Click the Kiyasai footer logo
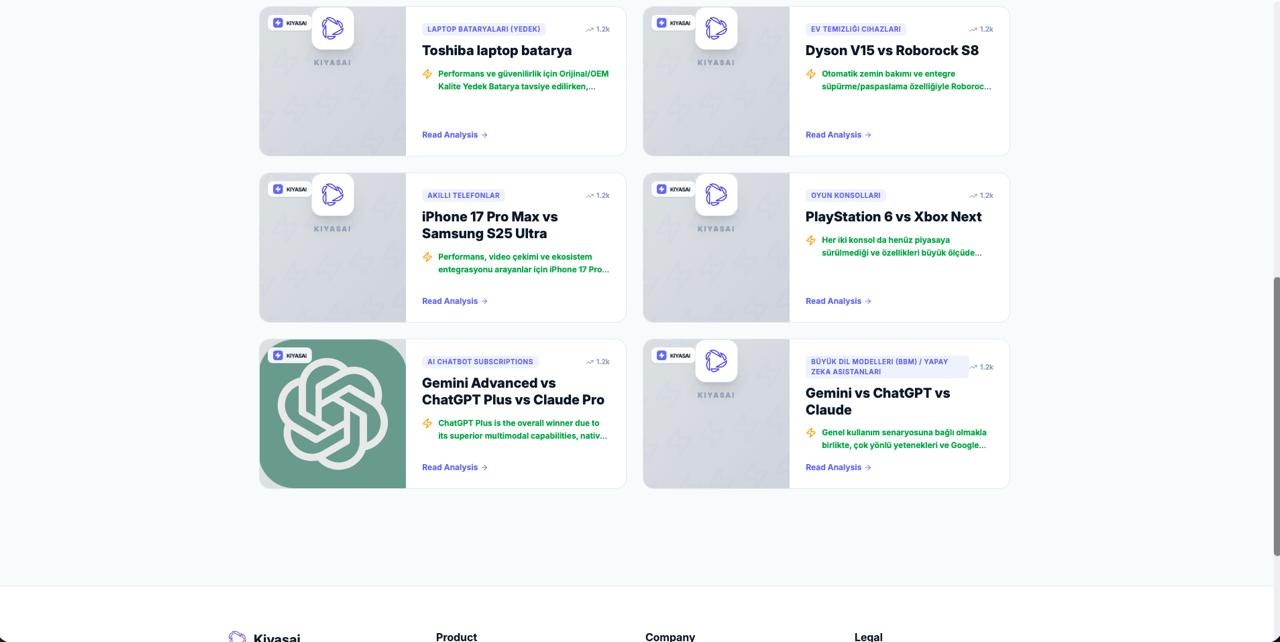 pos(264,637)
